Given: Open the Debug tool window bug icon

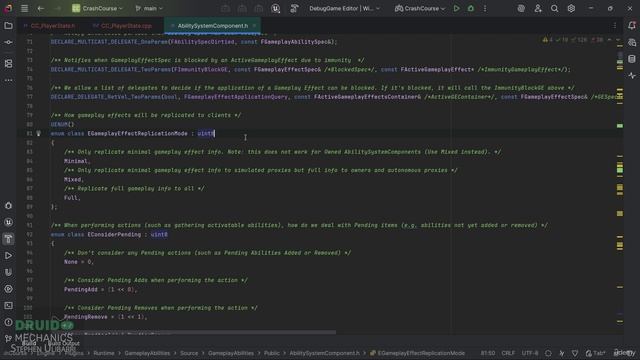Looking at the screenshot, I should (x=8, y=206).
